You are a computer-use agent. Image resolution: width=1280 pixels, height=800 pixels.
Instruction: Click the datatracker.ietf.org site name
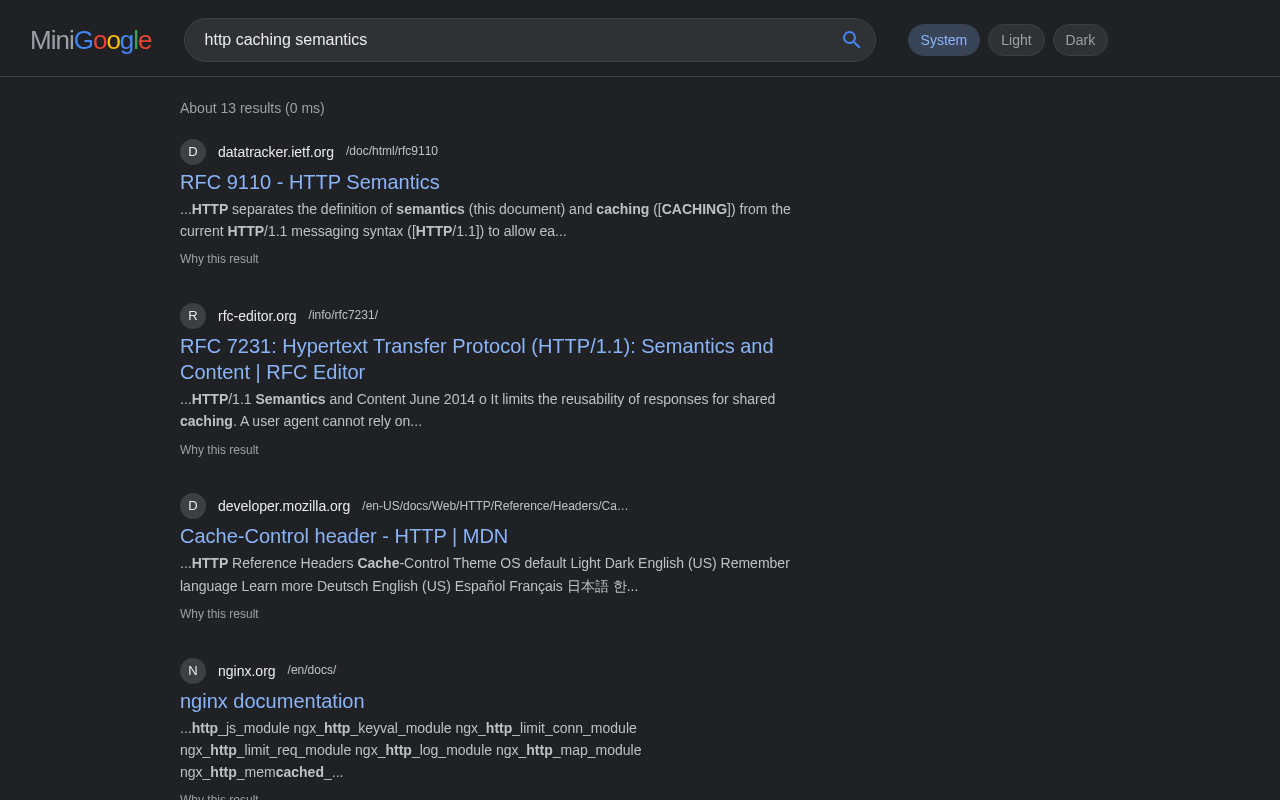(x=276, y=152)
